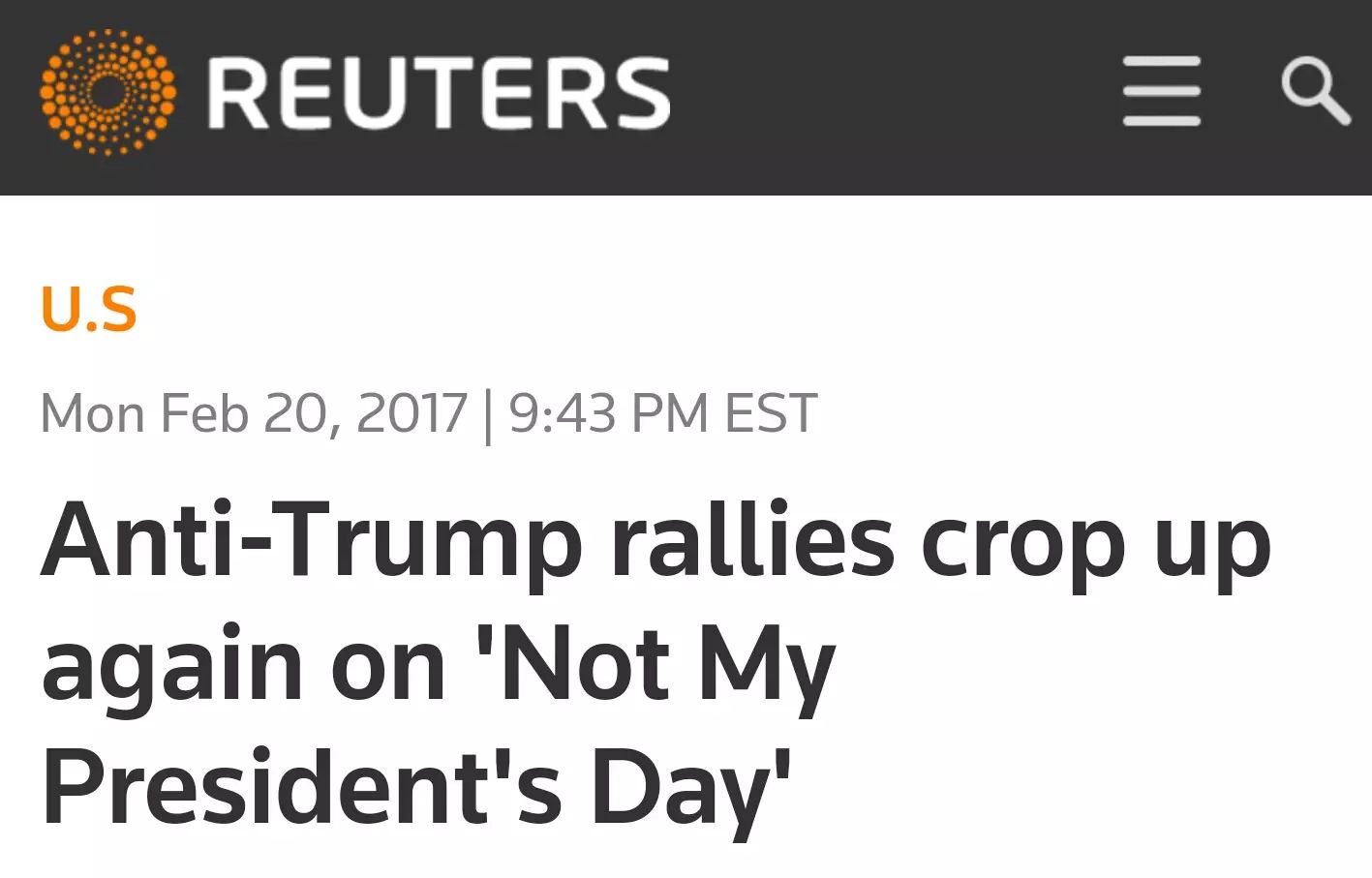Click the date Mon Feb 20, 2017
This screenshot has width=1372, height=878.
click(x=254, y=413)
